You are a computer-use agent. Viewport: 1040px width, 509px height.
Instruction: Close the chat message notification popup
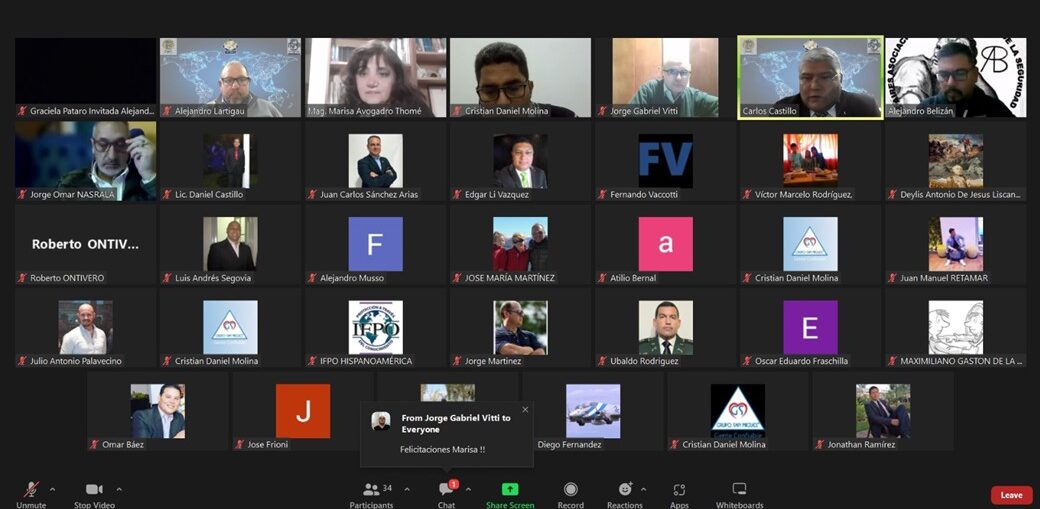[x=525, y=409]
